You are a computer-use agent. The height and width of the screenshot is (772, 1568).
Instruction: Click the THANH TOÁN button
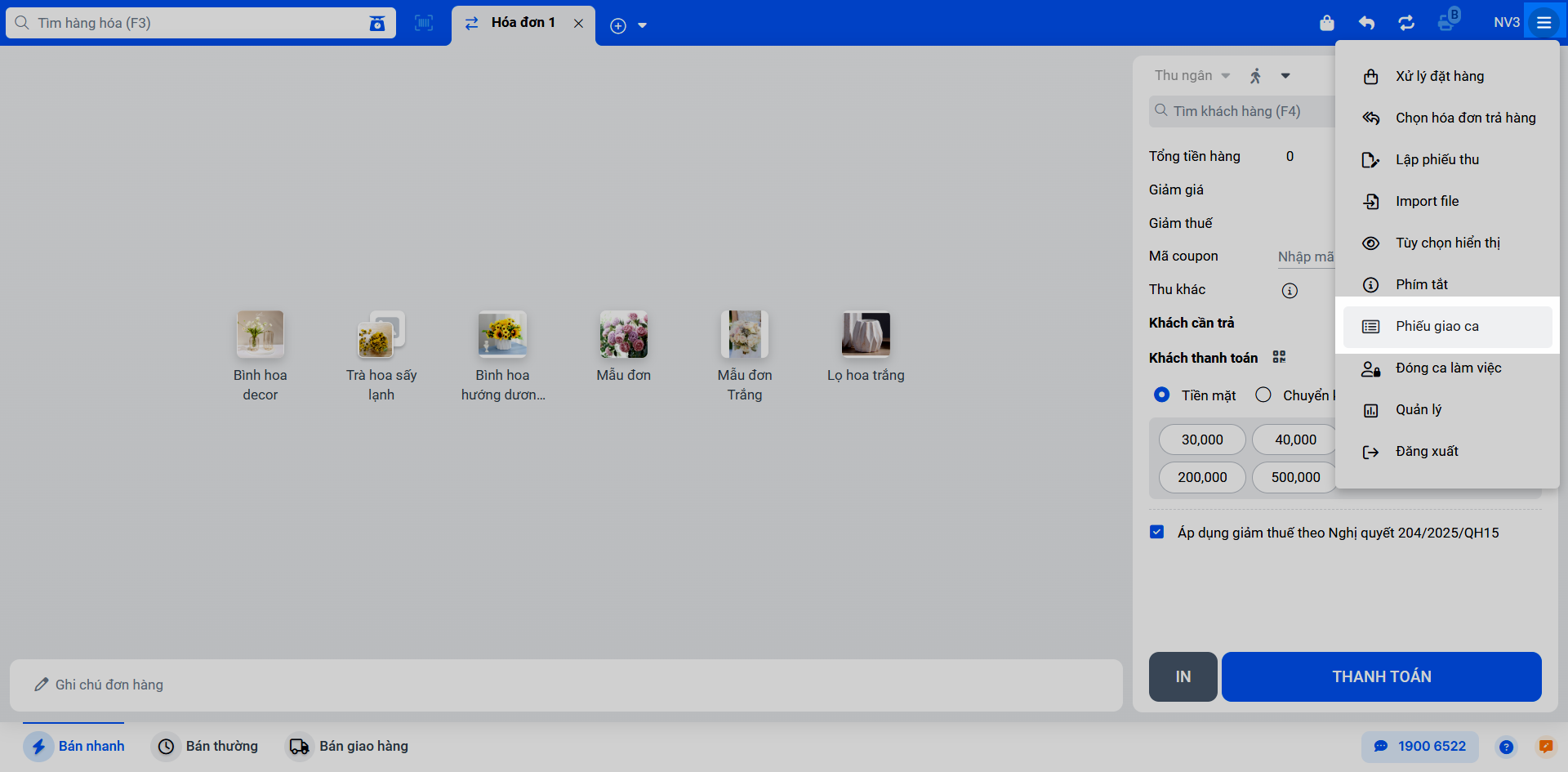point(1382,676)
